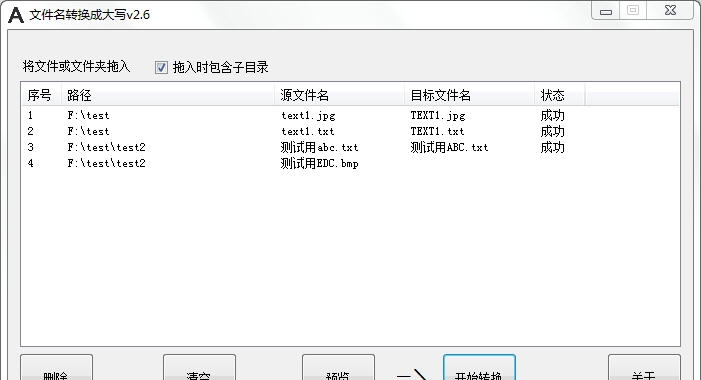Click the app logo icon in title bar
Image resolution: width=701 pixels, height=380 pixels.
(16, 15)
